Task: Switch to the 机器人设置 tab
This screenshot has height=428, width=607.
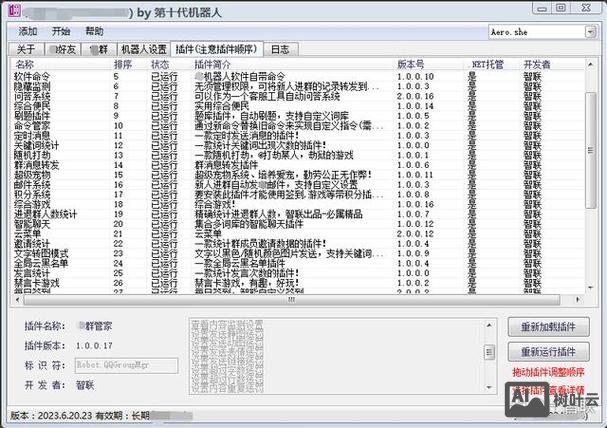Action: pos(144,50)
